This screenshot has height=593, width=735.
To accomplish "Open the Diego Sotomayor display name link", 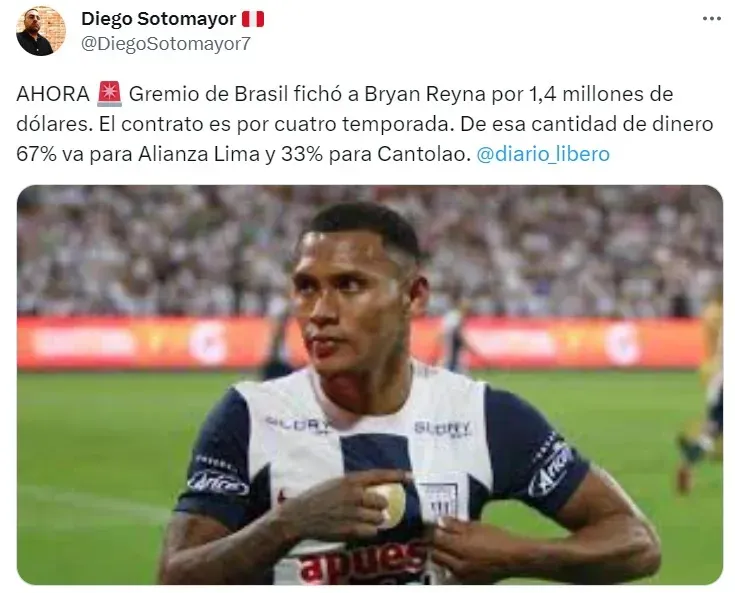I will pos(158,19).
